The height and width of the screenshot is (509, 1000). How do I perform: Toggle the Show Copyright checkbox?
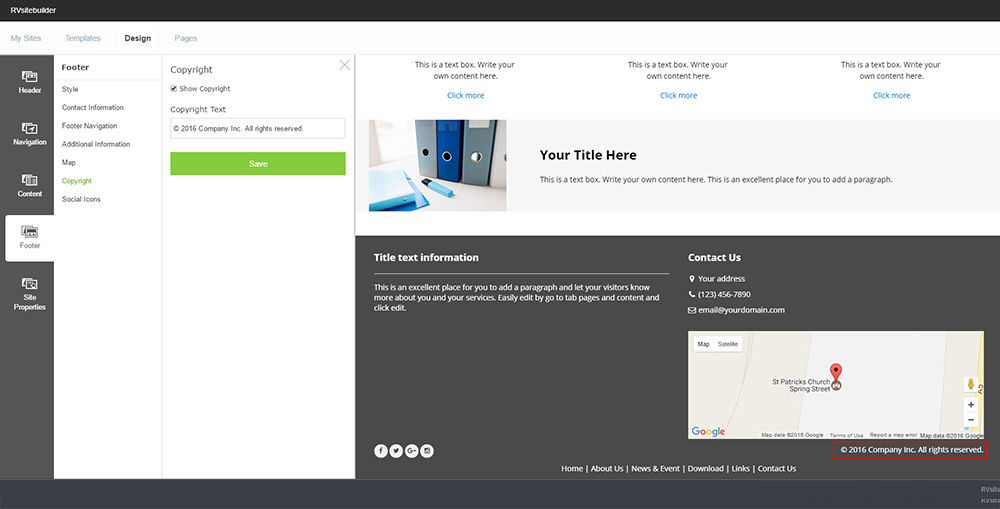coord(174,89)
